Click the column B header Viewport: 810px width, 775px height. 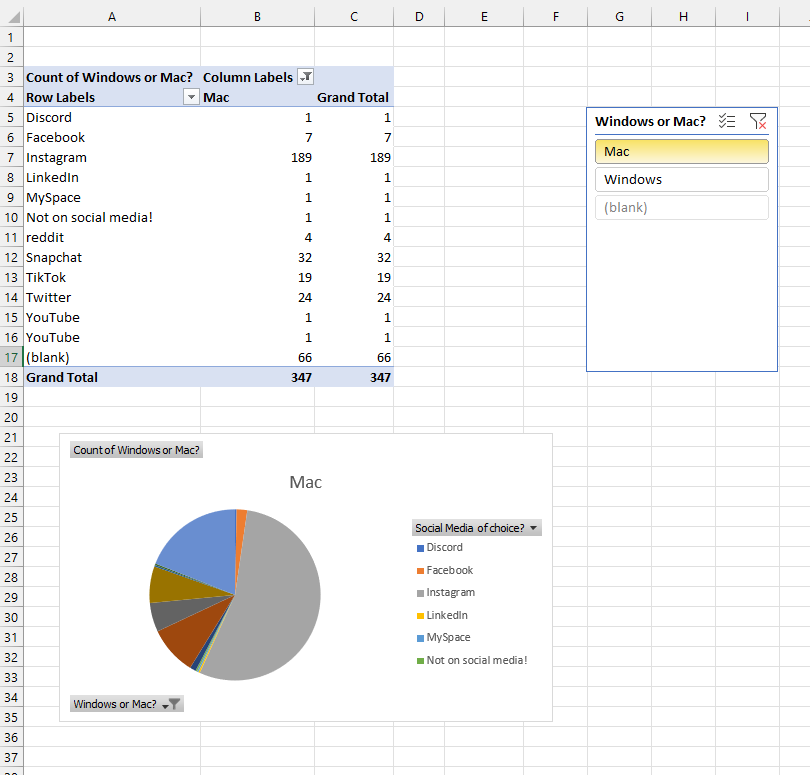tap(257, 16)
